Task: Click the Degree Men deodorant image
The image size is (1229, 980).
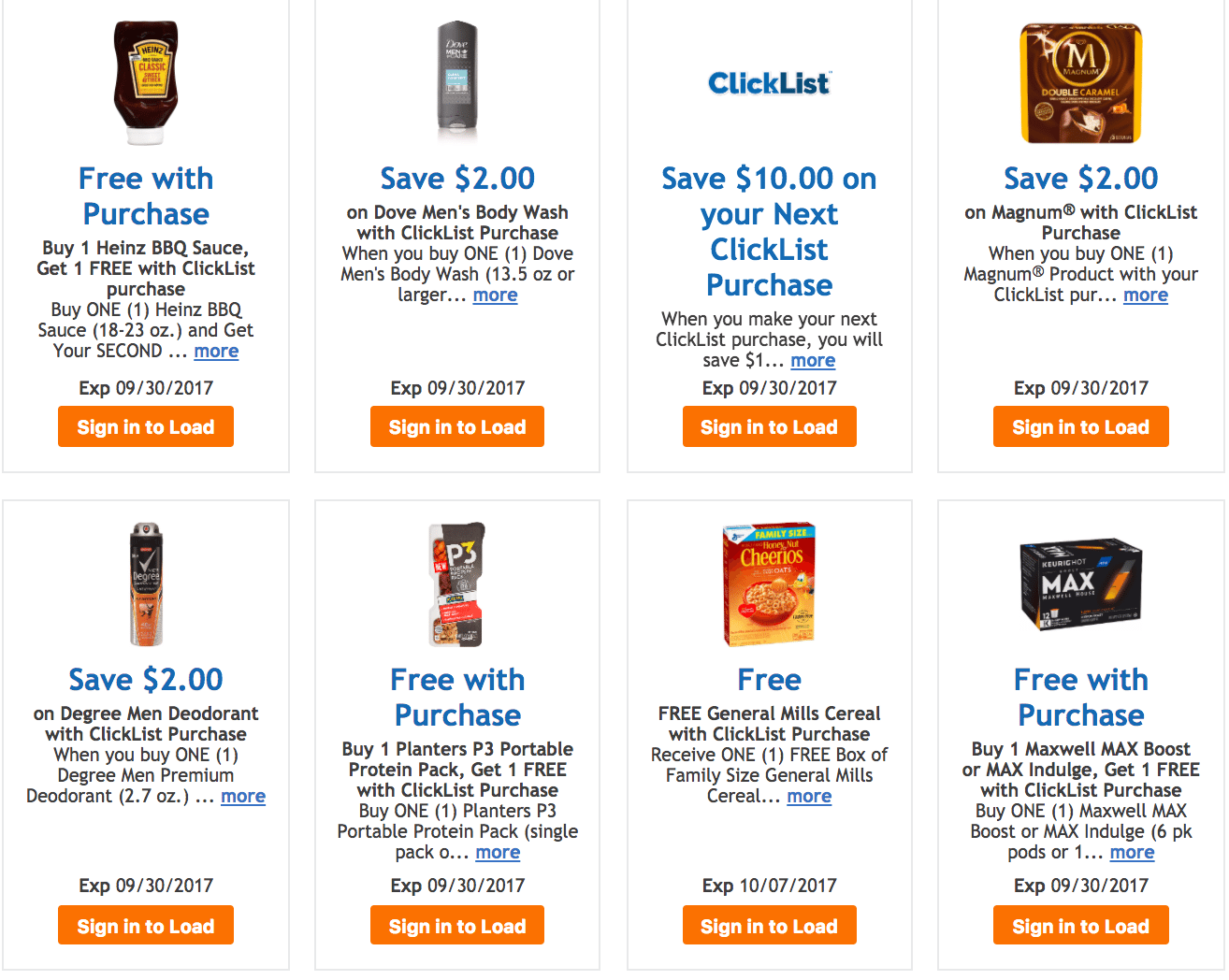Action: 146,584
